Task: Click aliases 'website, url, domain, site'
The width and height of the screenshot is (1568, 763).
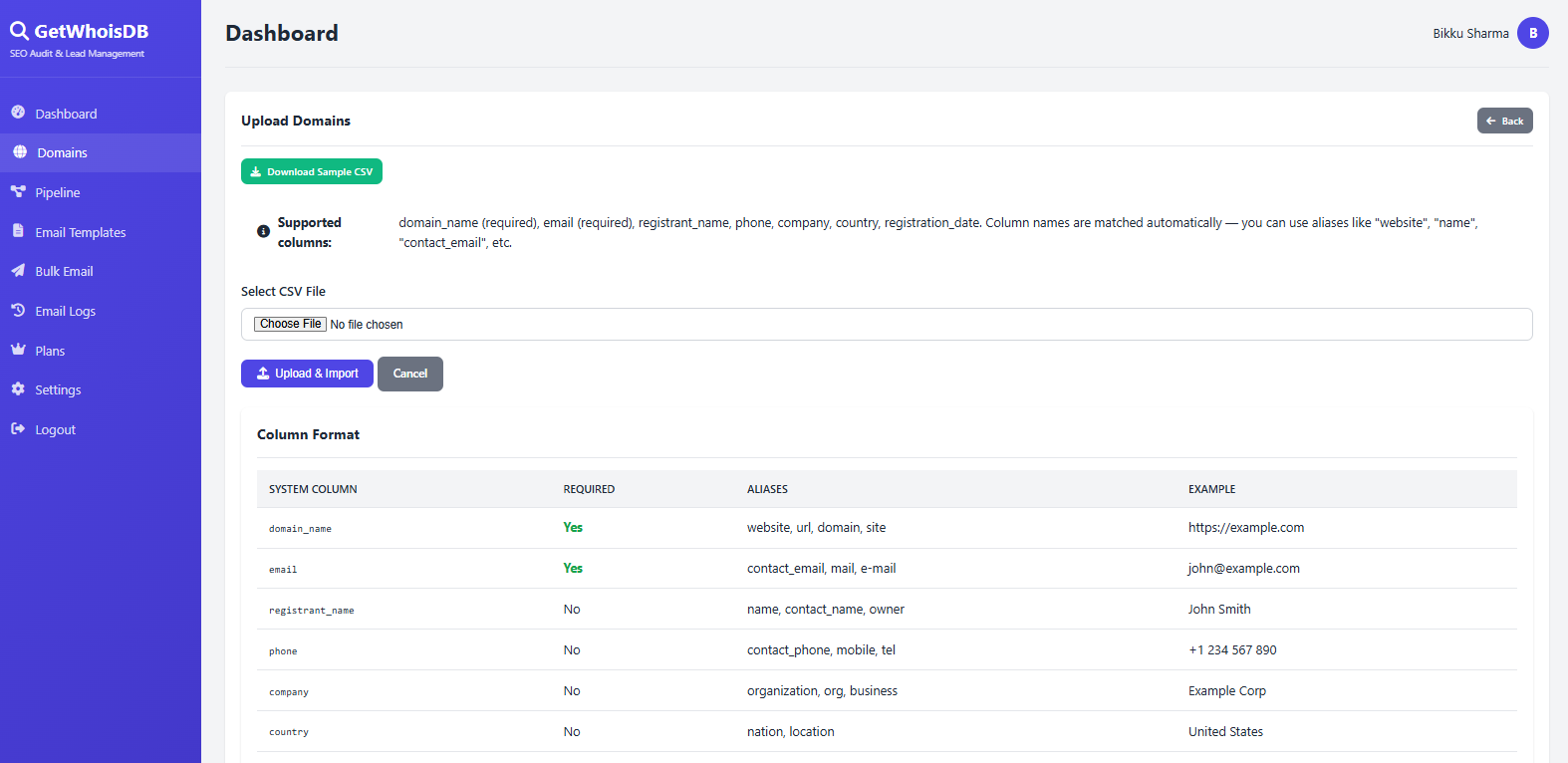Action: [x=816, y=528]
